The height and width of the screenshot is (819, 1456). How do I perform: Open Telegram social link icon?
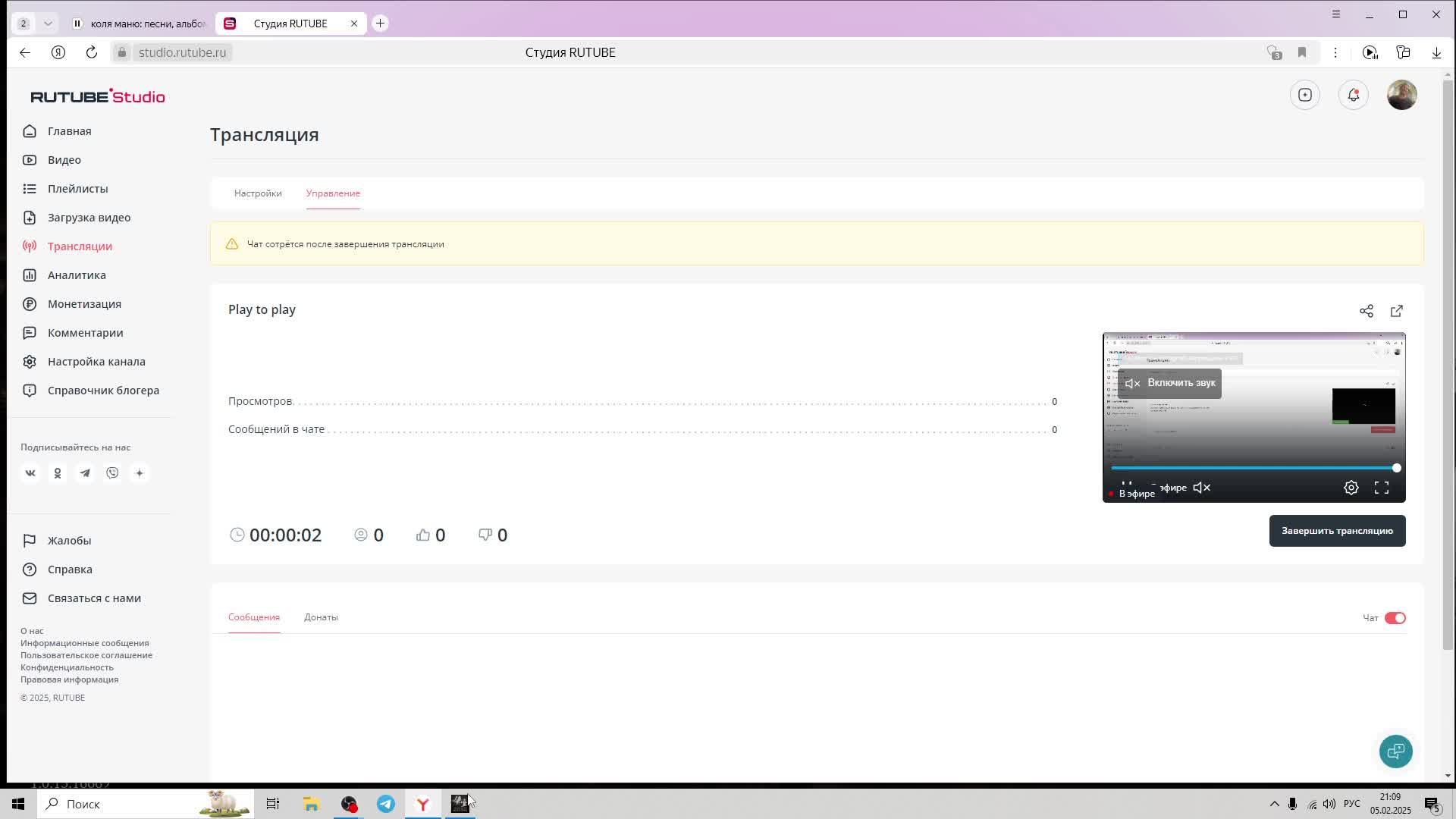[x=85, y=473]
